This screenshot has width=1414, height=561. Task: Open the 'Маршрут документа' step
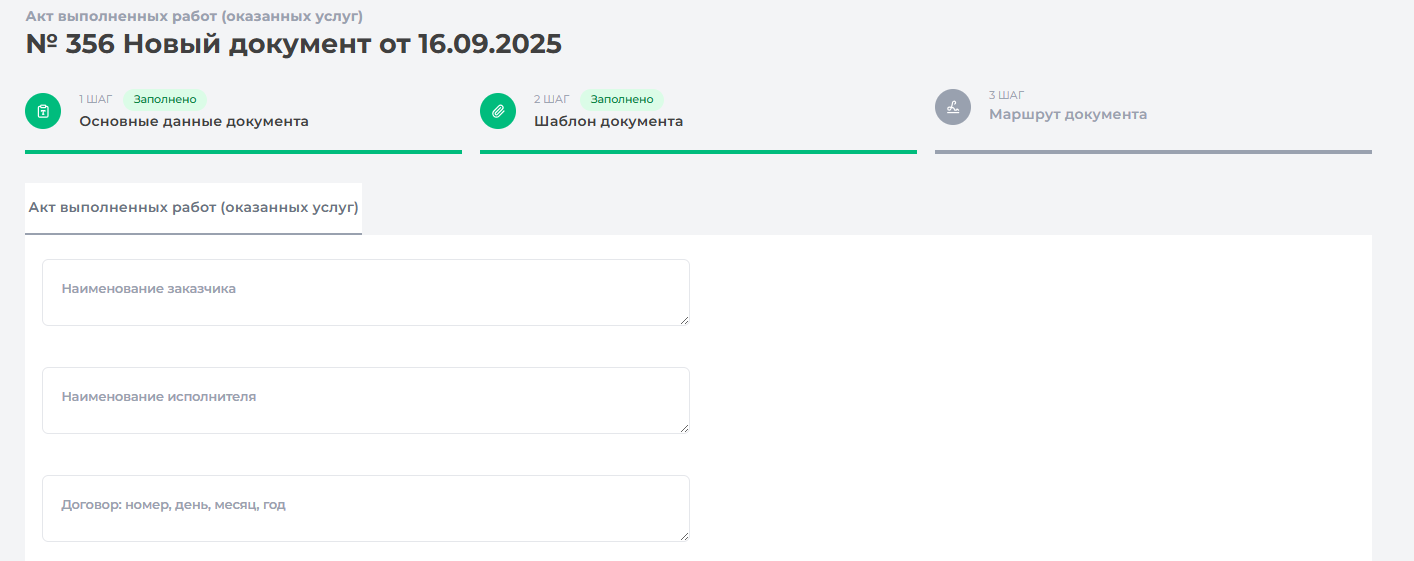tap(1067, 114)
